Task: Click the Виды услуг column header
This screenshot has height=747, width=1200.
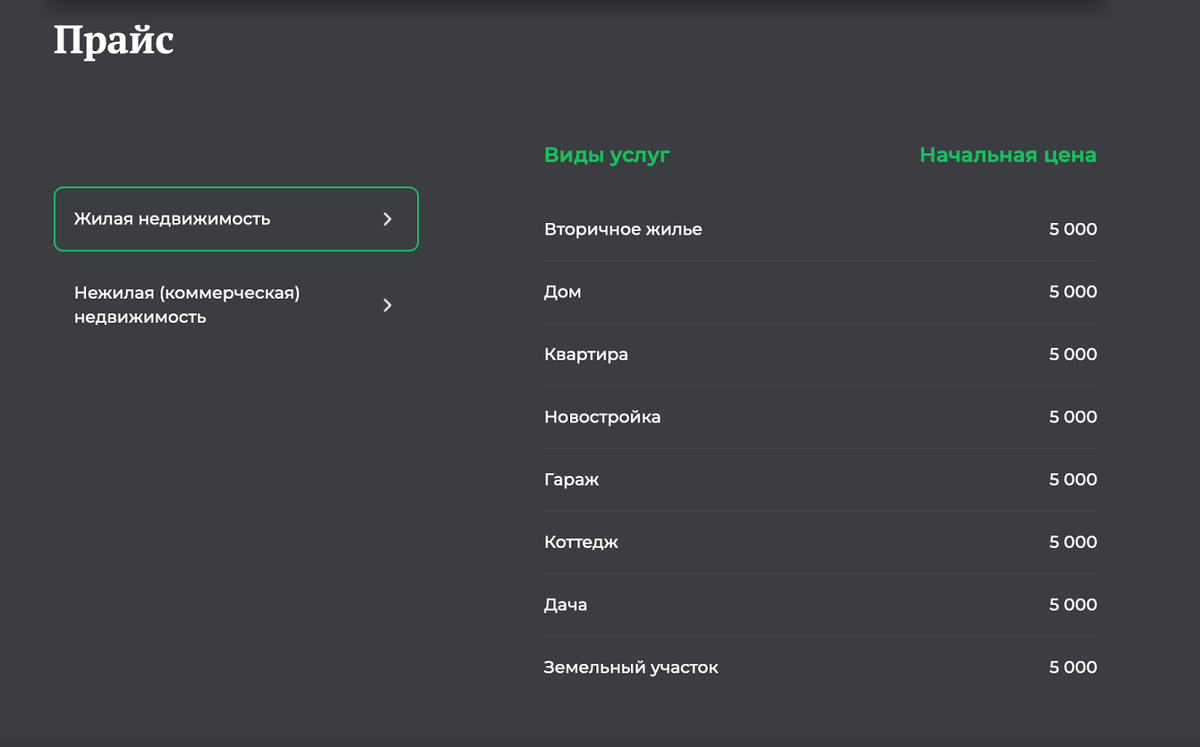Action: tap(607, 155)
